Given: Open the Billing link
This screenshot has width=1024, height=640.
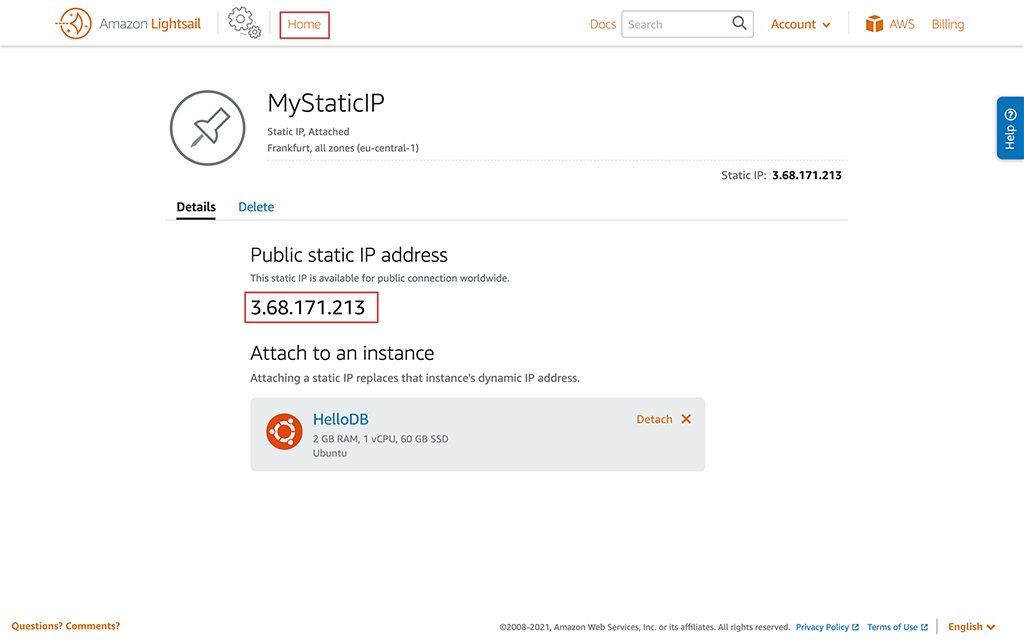Looking at the screenshot, I should pos(948,24).
